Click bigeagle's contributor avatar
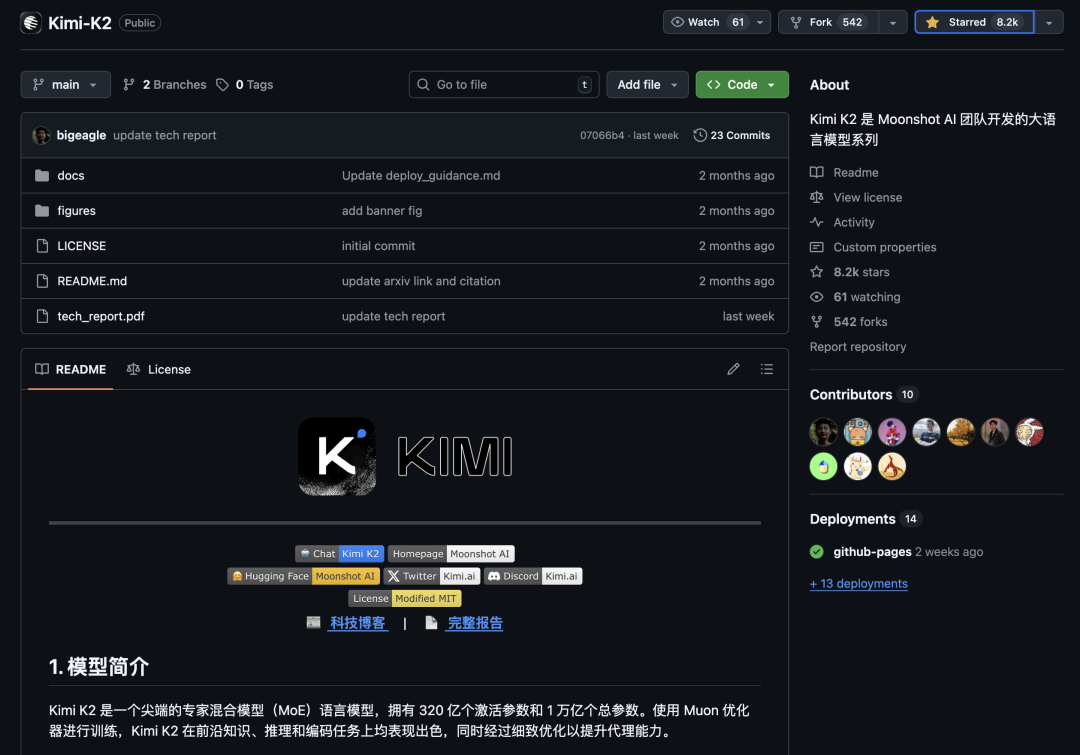1080x755 pixels. click(823, 431)
